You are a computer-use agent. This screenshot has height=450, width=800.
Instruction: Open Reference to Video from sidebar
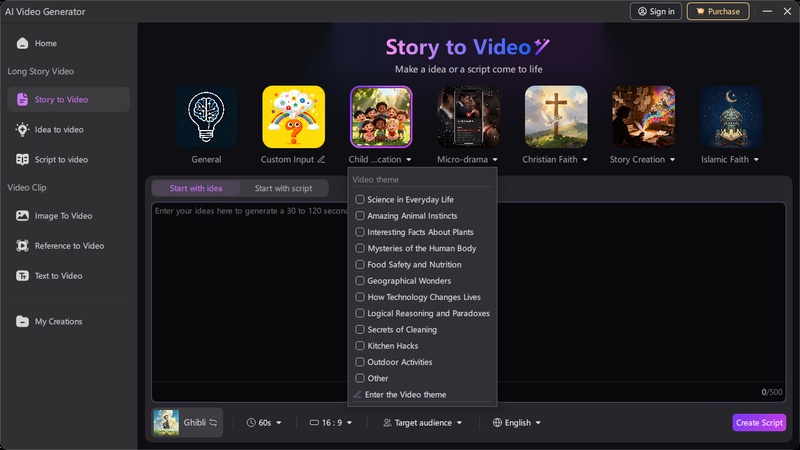tap(68, 246)
